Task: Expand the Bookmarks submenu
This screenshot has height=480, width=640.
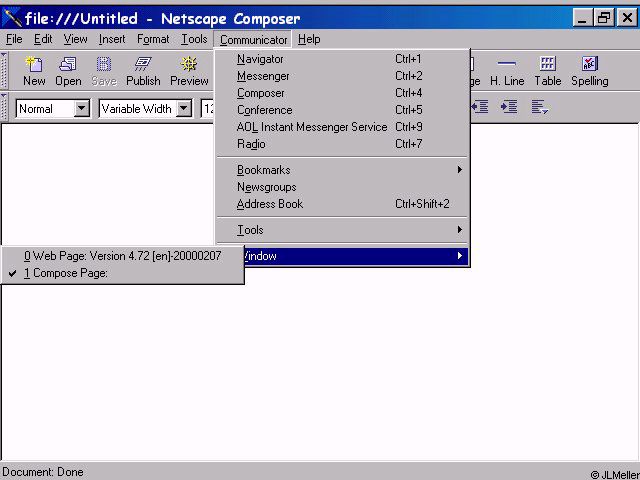Action: tap(342, 170)
